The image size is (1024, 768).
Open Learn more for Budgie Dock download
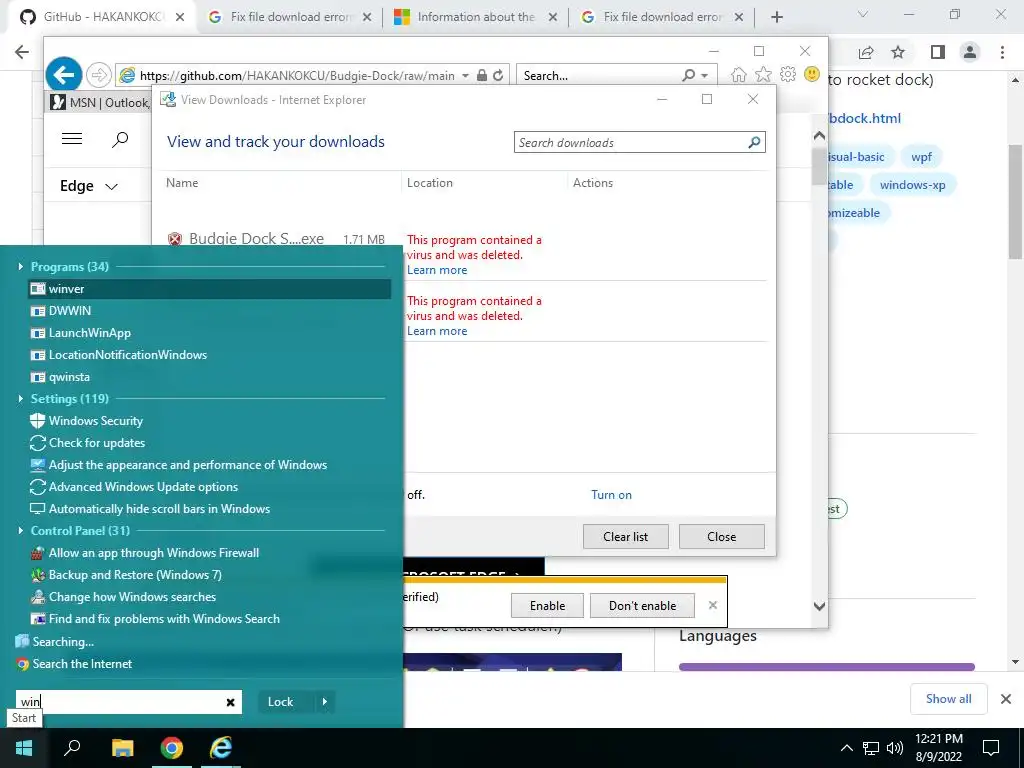tap(437, 270)
